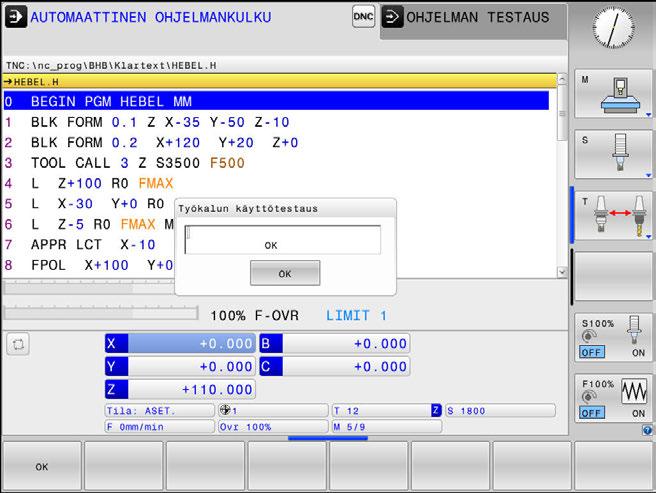Click the file path TNC:\nc_prog\BHB\Klartext\HEBEL.H
Screen dimensions: 656x493
tap(111, 65)
